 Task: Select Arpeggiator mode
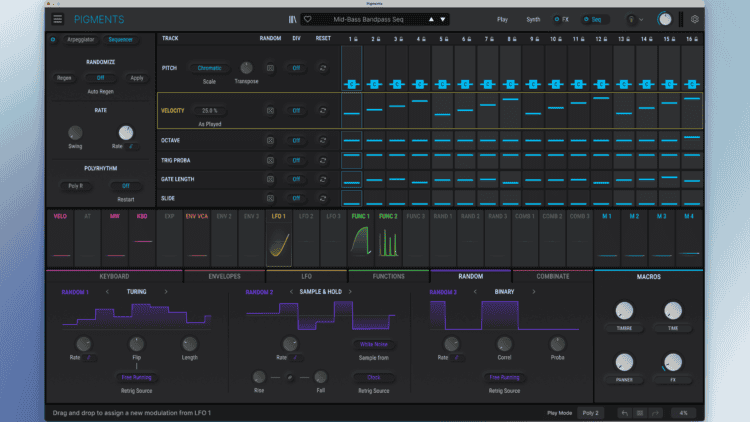tap(80, 39)
